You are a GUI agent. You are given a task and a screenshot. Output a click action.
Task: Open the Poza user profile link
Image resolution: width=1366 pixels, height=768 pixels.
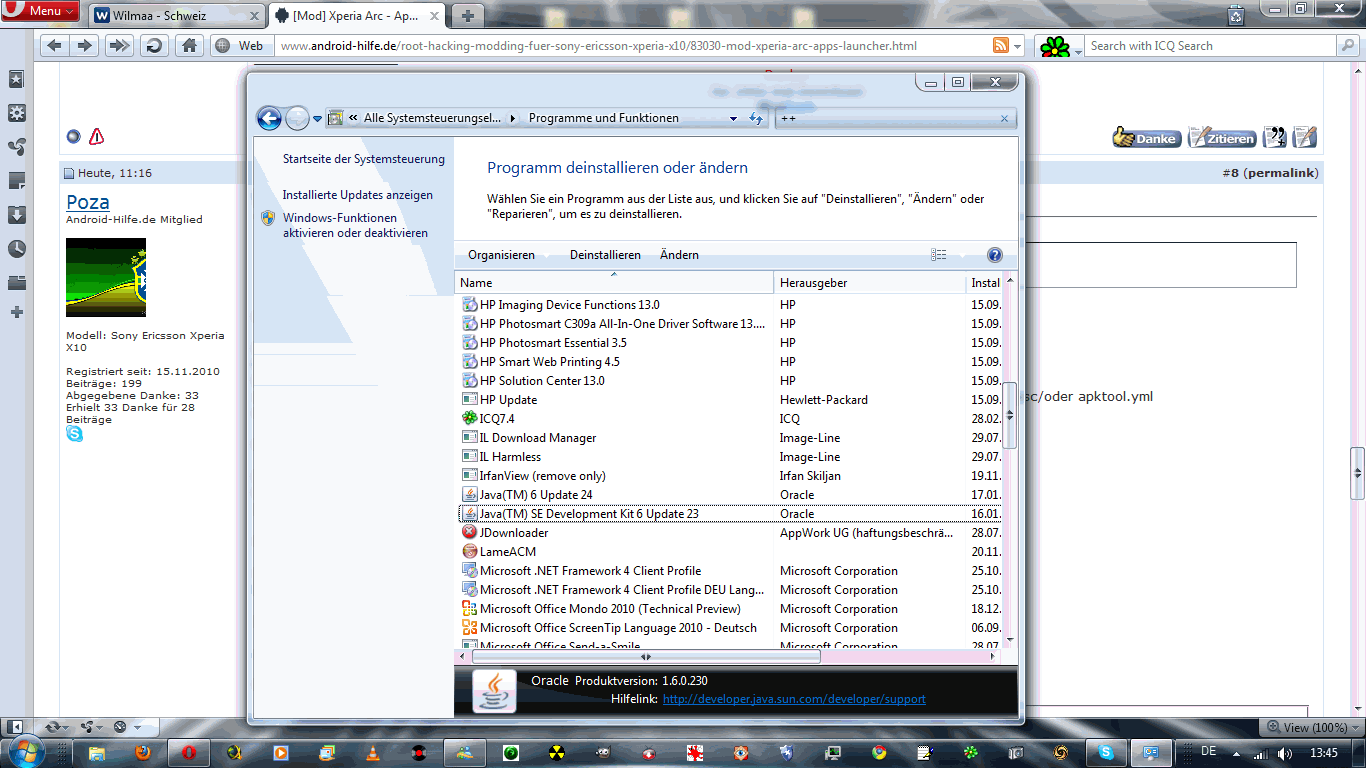coord(88,202)
